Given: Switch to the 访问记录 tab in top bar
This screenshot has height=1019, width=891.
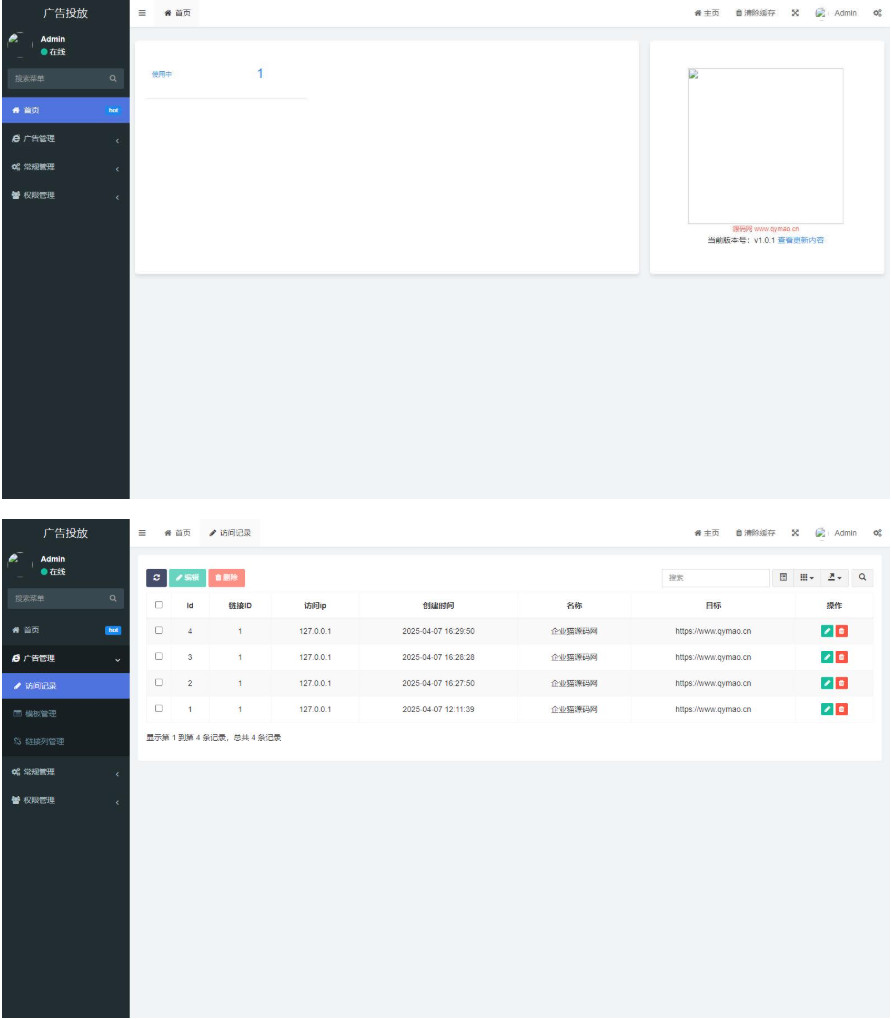Looking at the screenshot, I should click(230, 533).
